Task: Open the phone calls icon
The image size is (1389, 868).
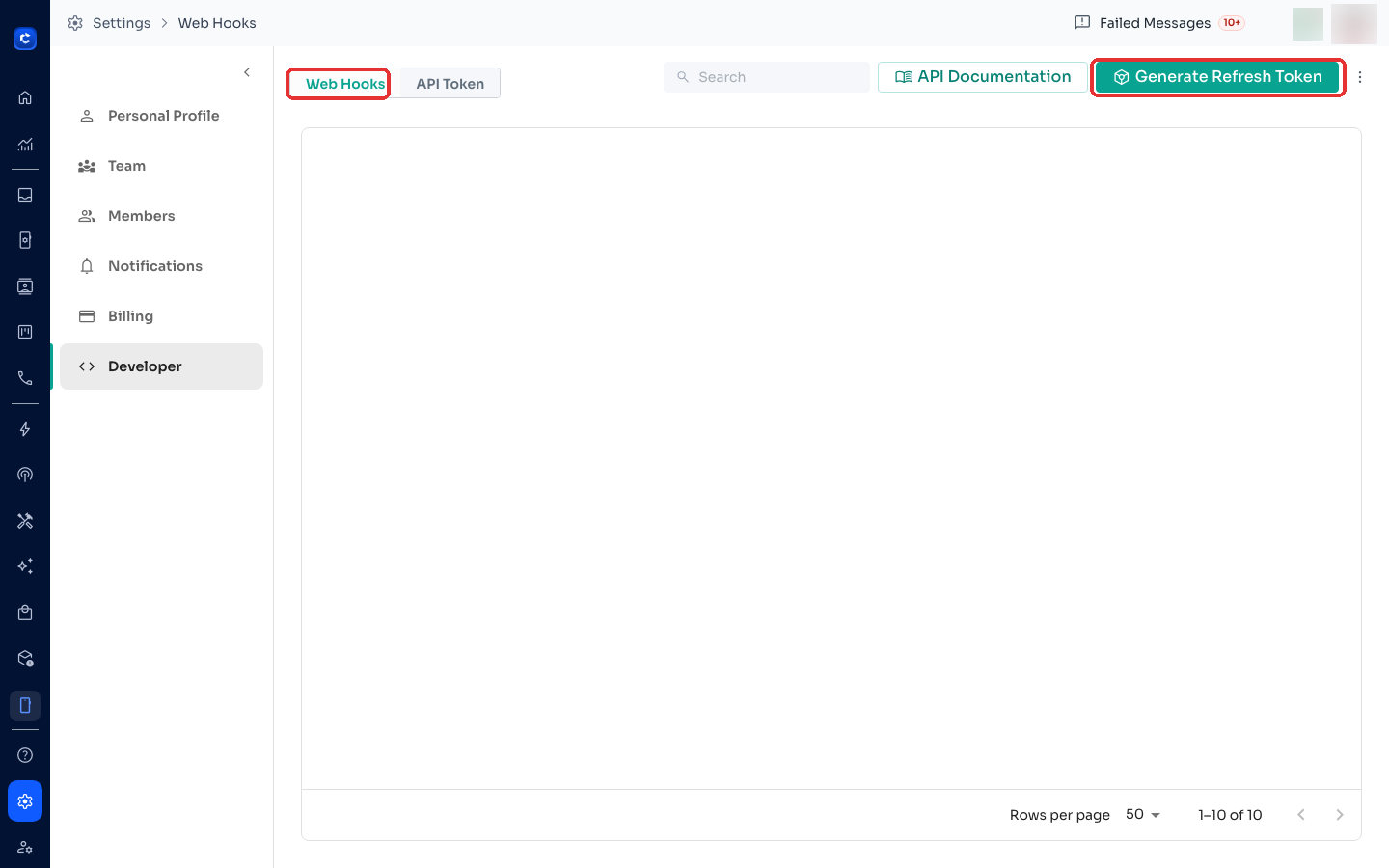Action: 25,378
